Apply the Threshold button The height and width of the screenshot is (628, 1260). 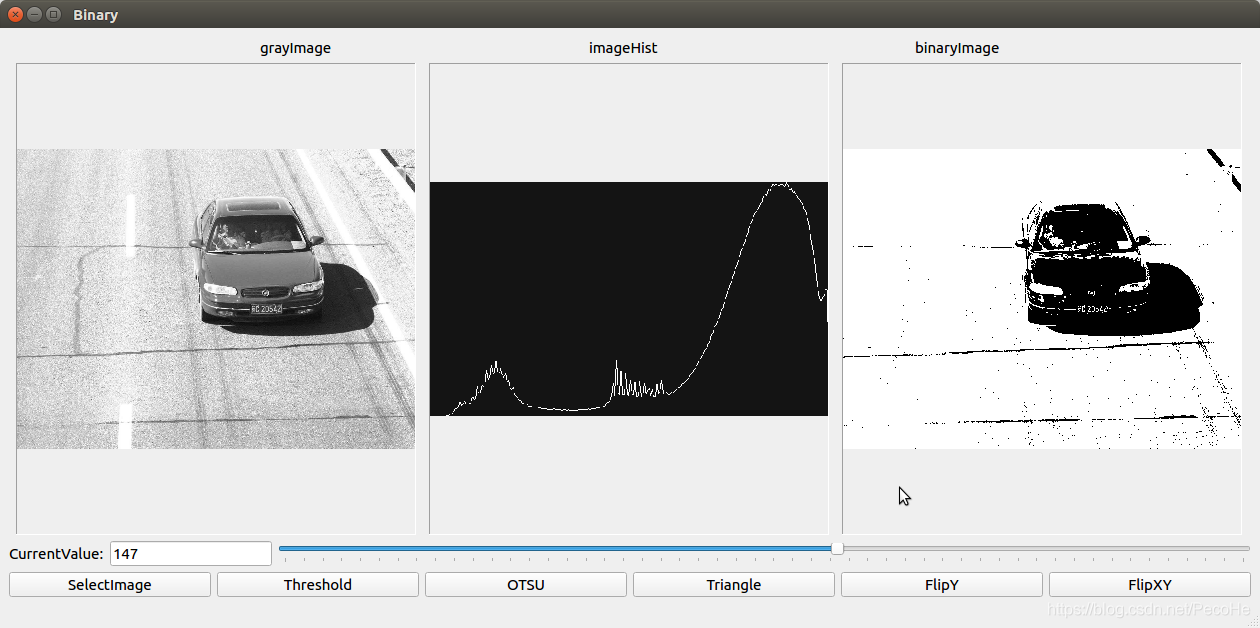pyautogui.click(x=318, y=585)
